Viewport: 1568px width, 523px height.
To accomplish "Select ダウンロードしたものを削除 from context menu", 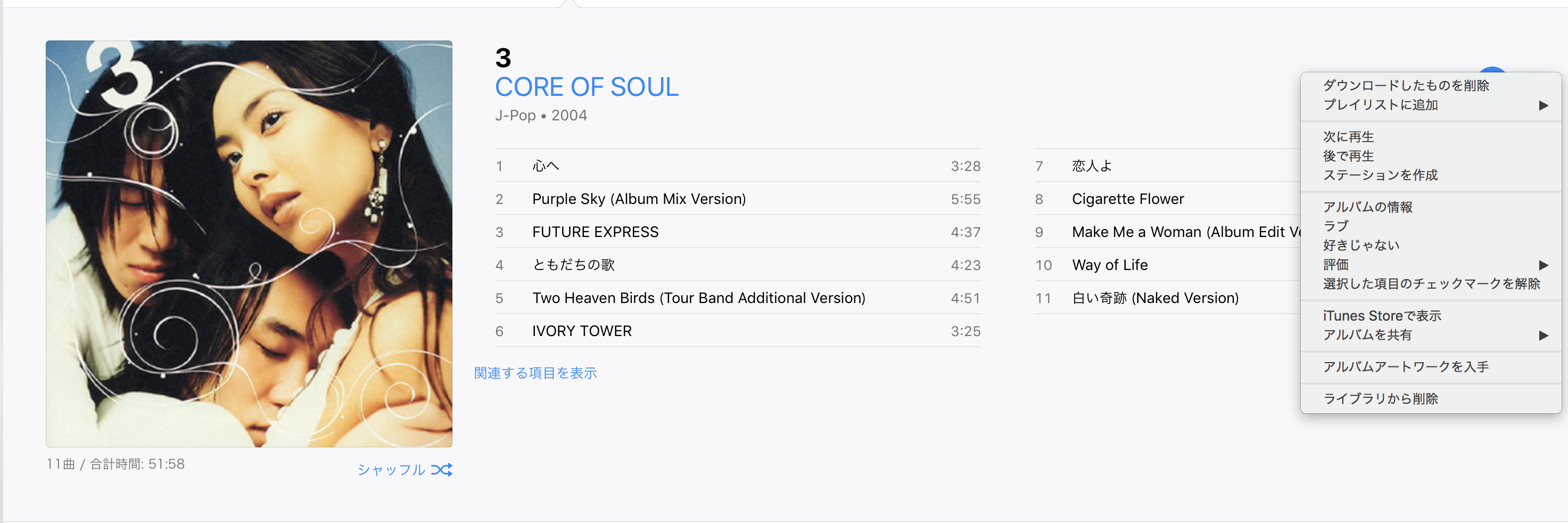I will click(1406, 86).
